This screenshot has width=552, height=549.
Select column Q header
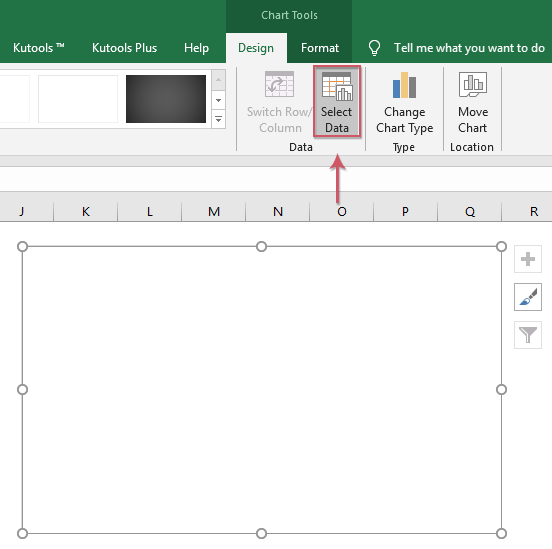[x=470, y=212]
